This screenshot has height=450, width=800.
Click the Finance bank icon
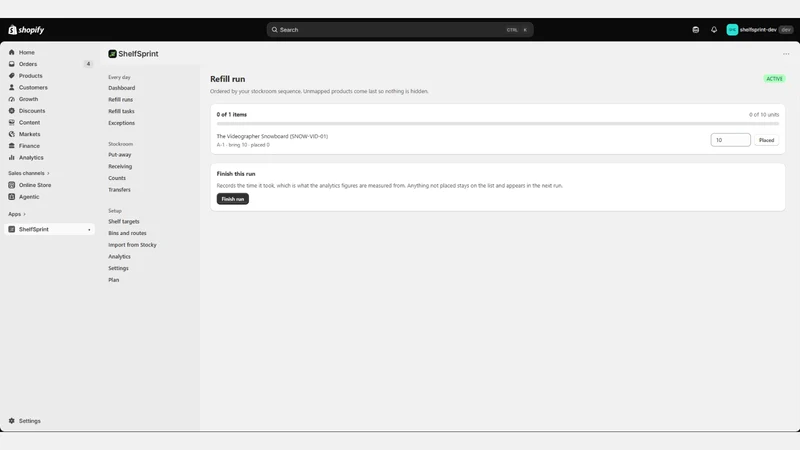tap(12, 146)
